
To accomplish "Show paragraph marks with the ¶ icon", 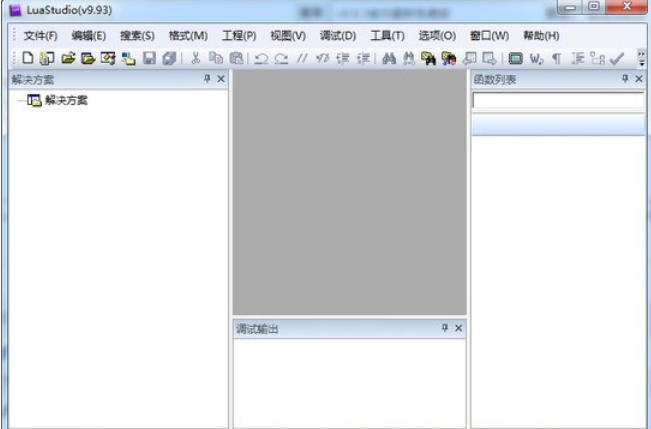I will 556,59.
